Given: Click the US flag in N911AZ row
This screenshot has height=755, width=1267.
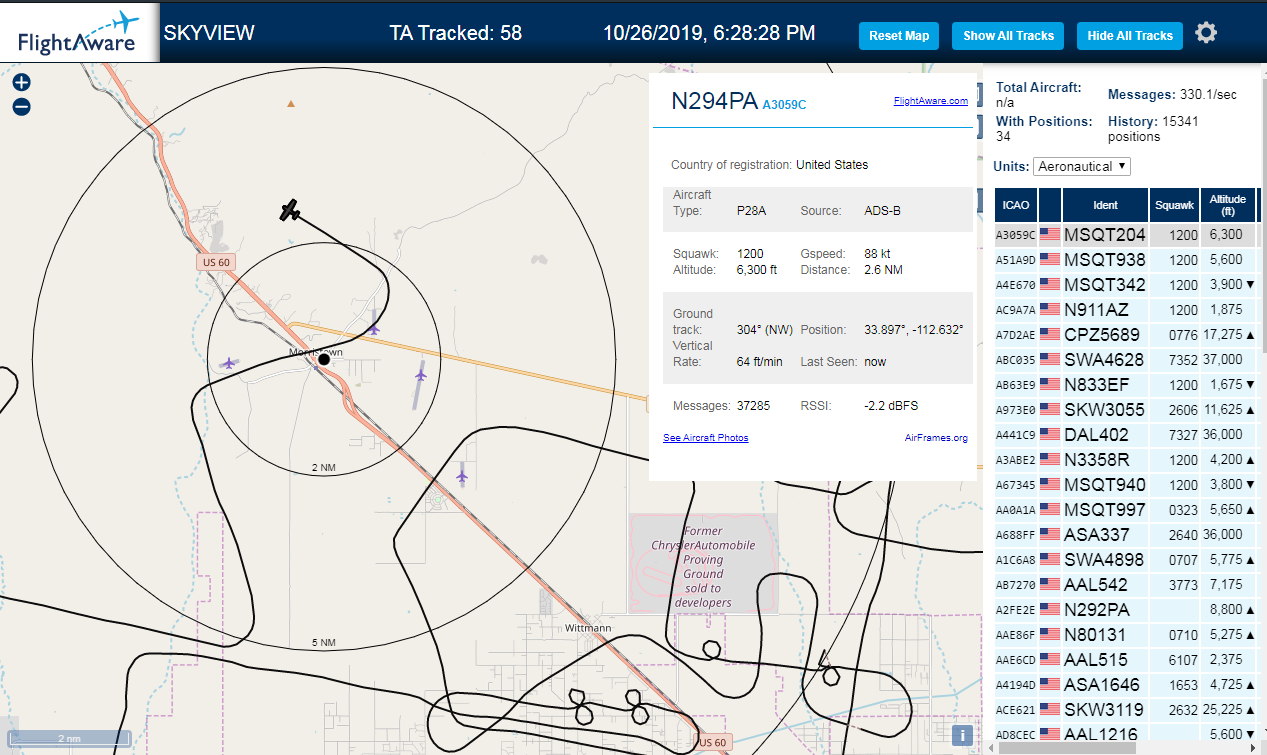Looking at the screenshot, I should (x=1050, y=310).
